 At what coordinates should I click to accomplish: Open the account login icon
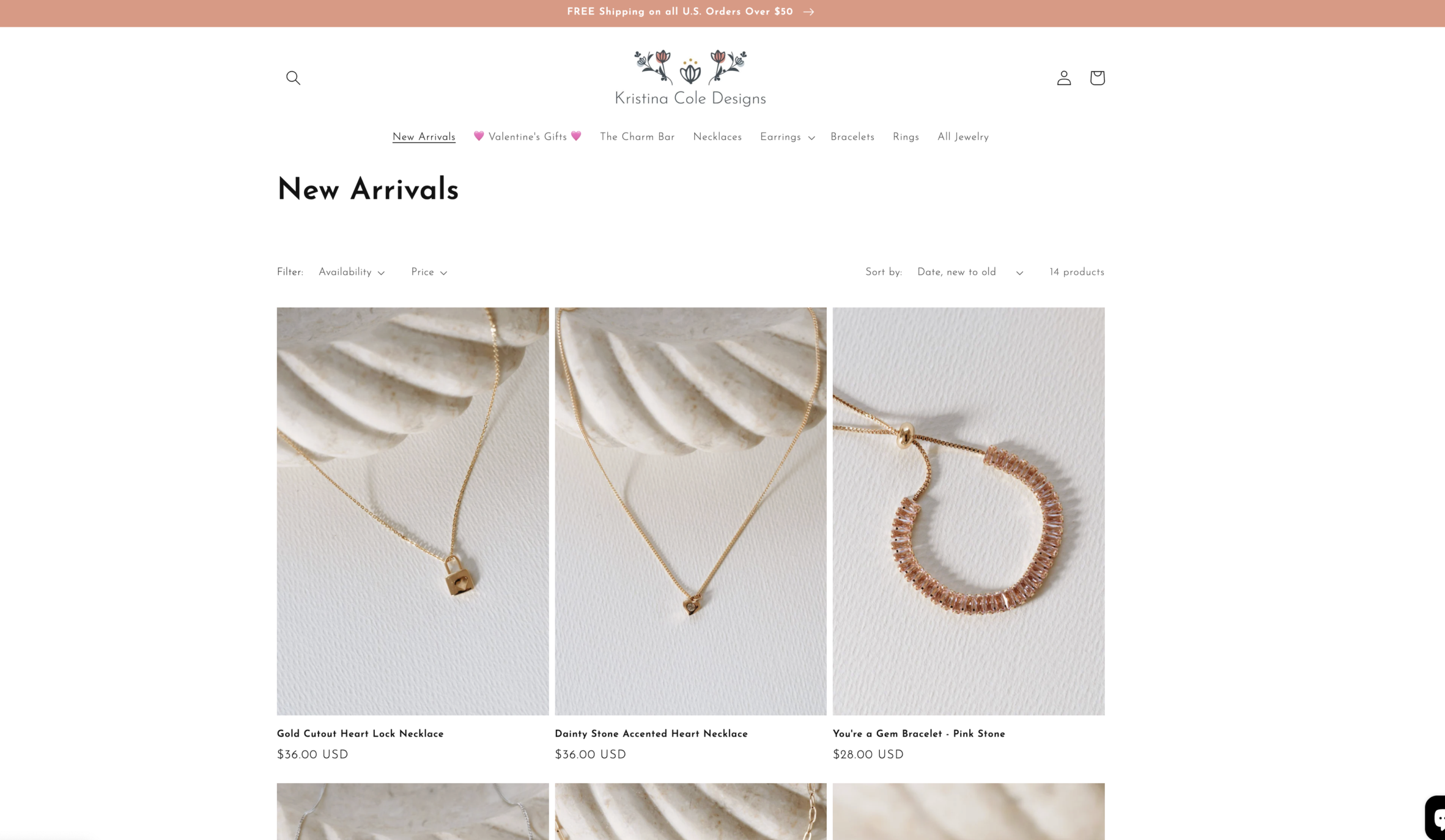pos(1063,78)
